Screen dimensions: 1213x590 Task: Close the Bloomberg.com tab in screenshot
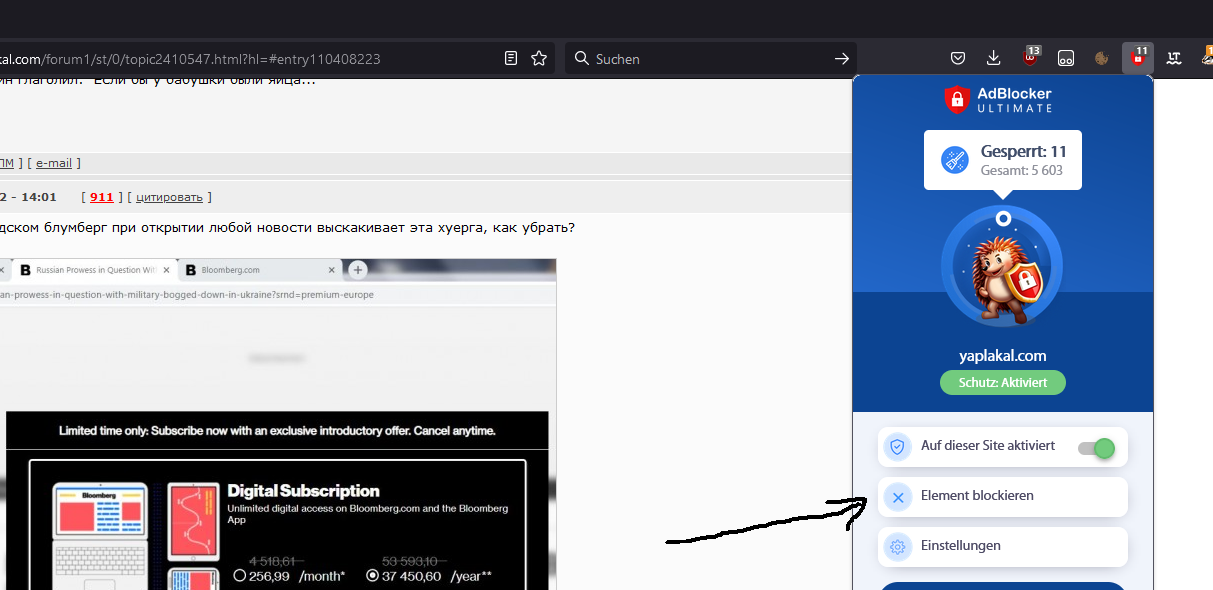332,270
